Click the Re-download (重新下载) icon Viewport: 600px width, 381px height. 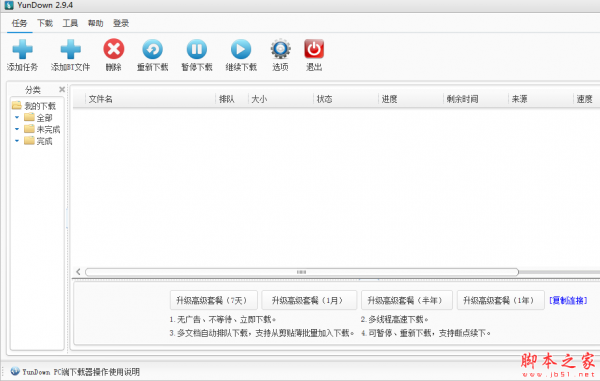pyautogui.click(x=152, y=49)
